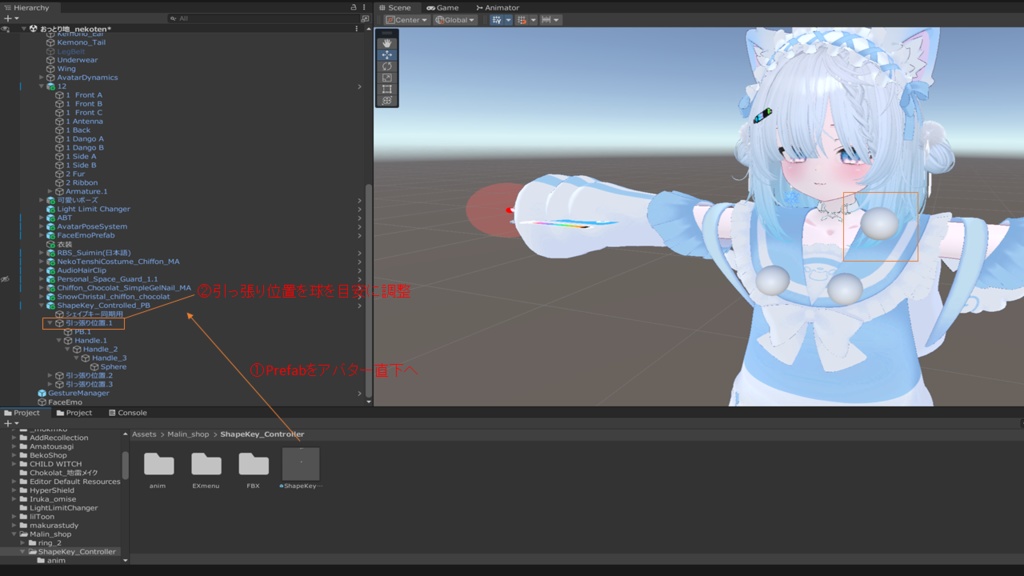Image resolution: width=1024 pixels, height=576 pixels.
Task: Switch to the Animator tab
Action: click(498, 8)
